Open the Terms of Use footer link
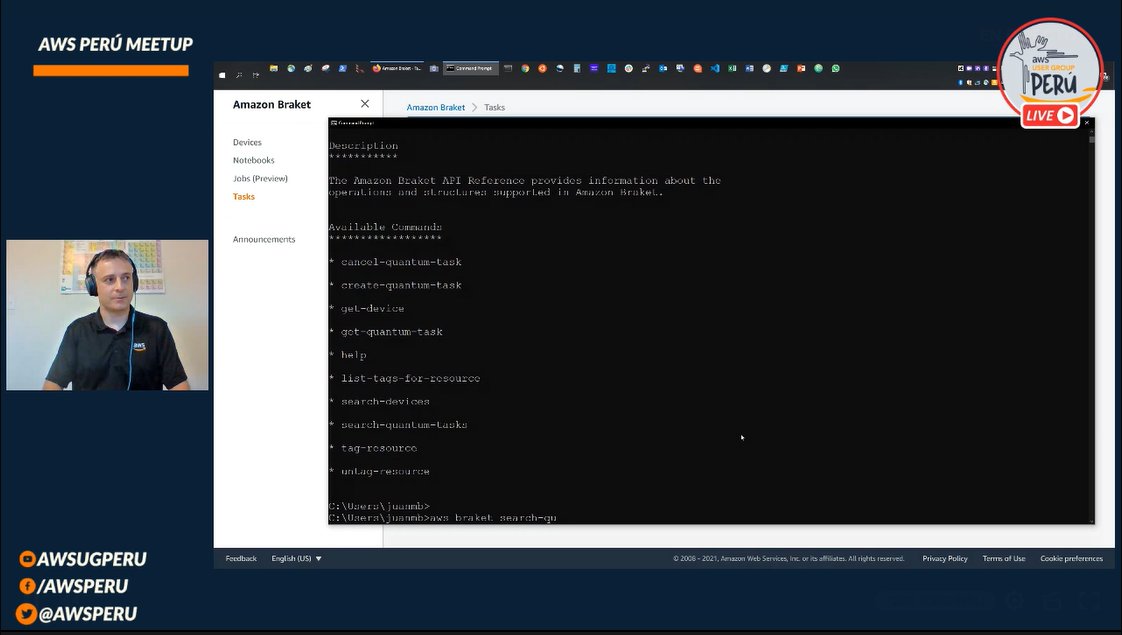1122x635 pixels. tap(1003, 558)
